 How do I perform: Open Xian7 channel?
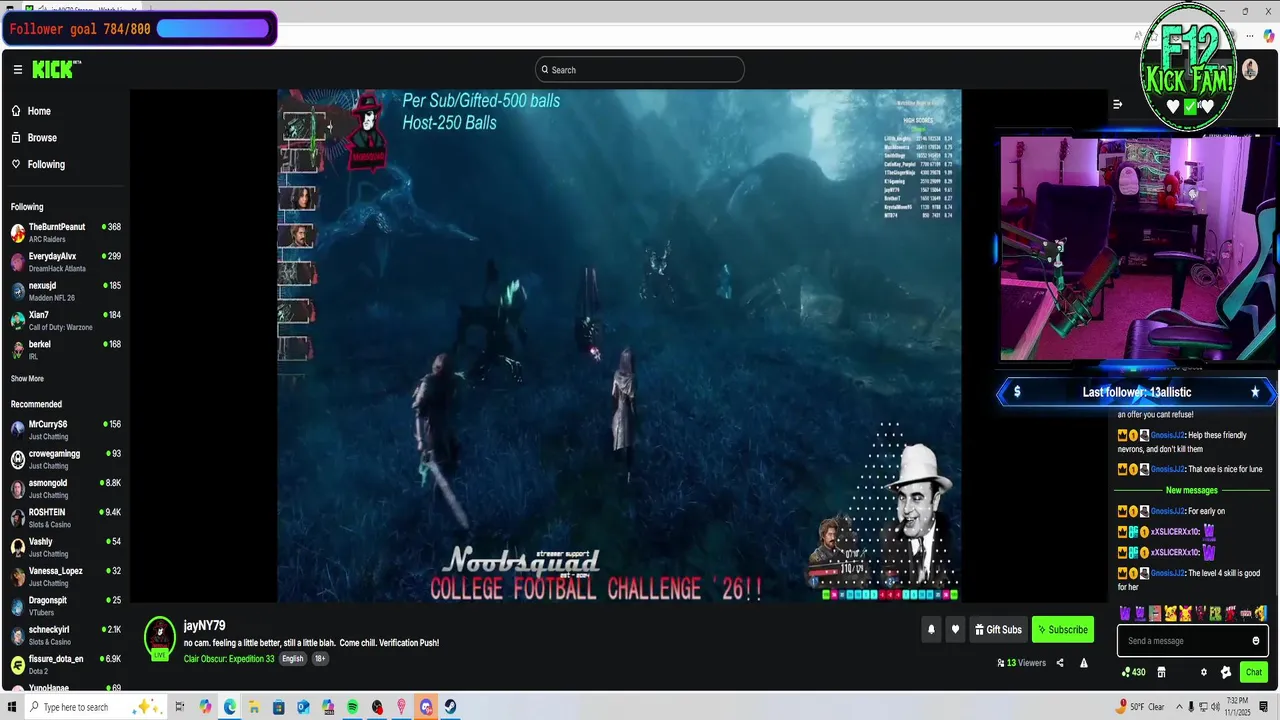click(x=66, y=320)
